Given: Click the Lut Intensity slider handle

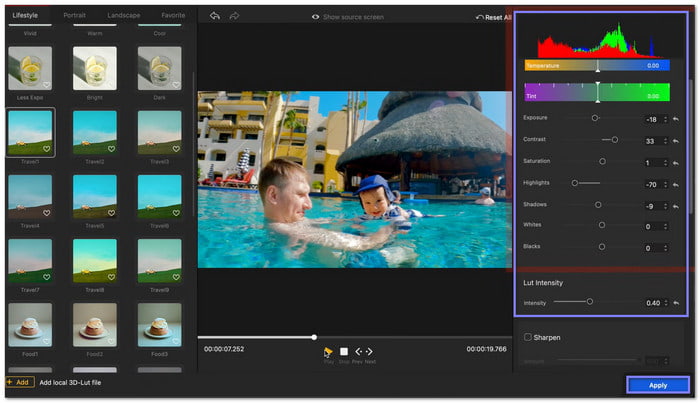Looking at the screenshot, I should point(590,302).
